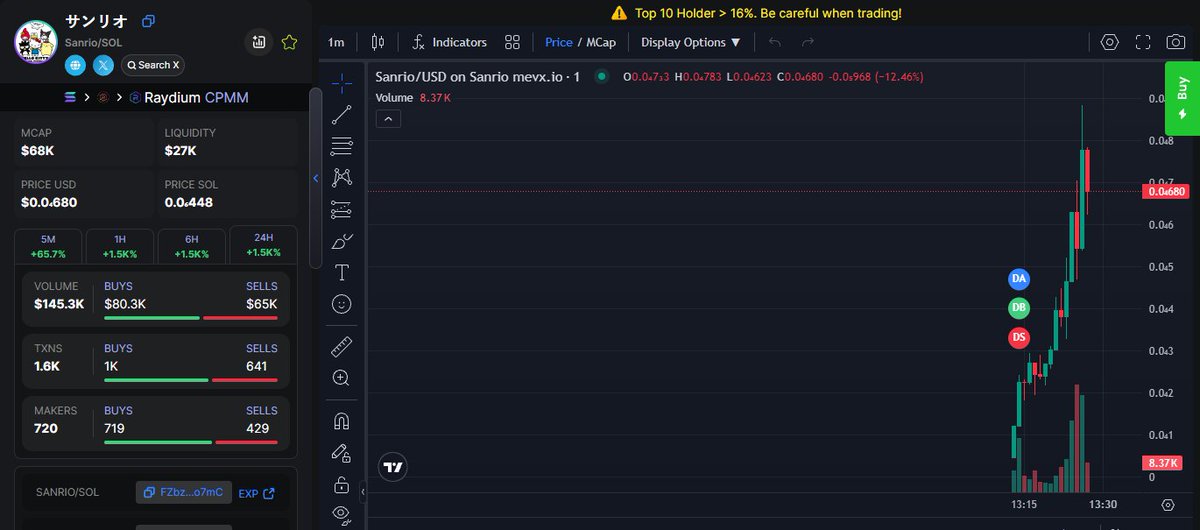This screenshot has width=1200, height=530.
Task: Open the token website globe icon
Action: (76, 65)
